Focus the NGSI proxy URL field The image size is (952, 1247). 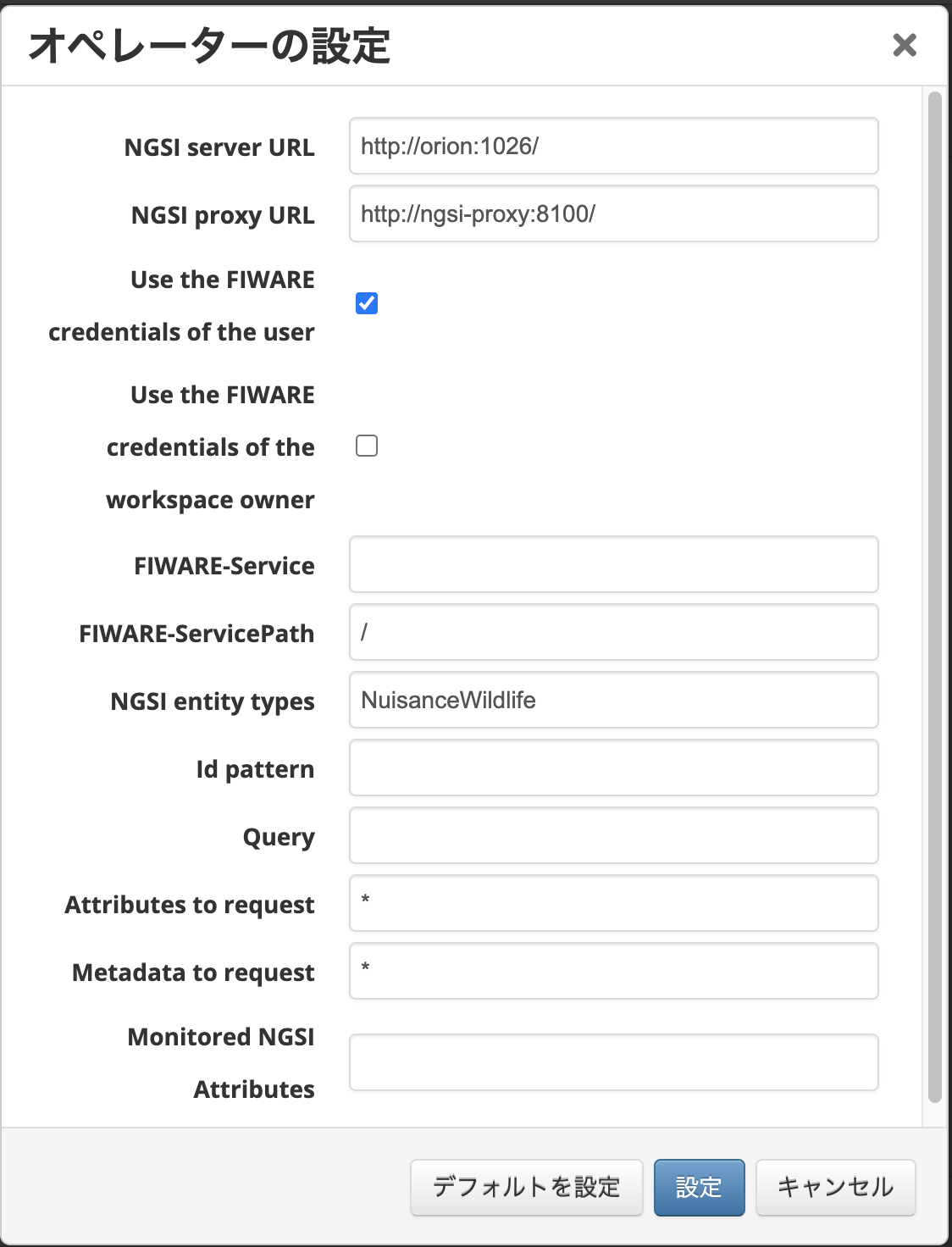(612, 213)
